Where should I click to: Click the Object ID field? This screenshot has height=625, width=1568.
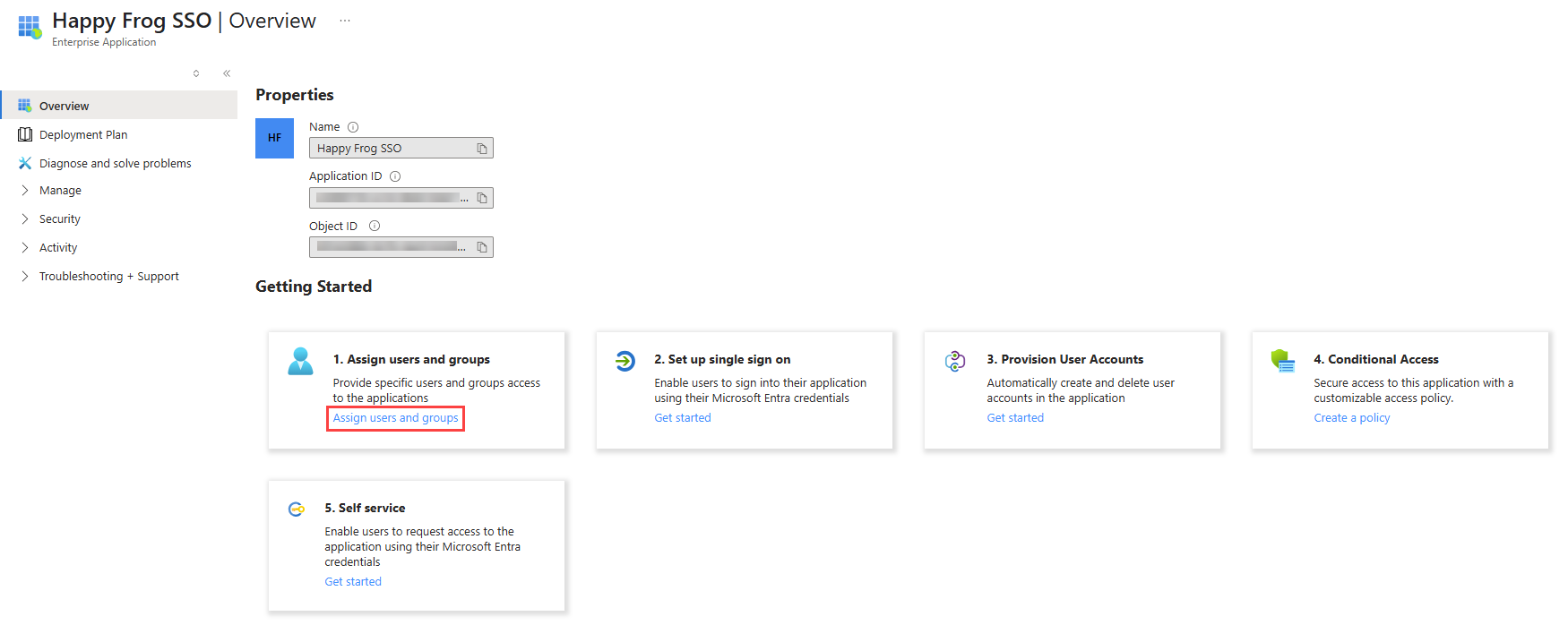coord(401,247)
